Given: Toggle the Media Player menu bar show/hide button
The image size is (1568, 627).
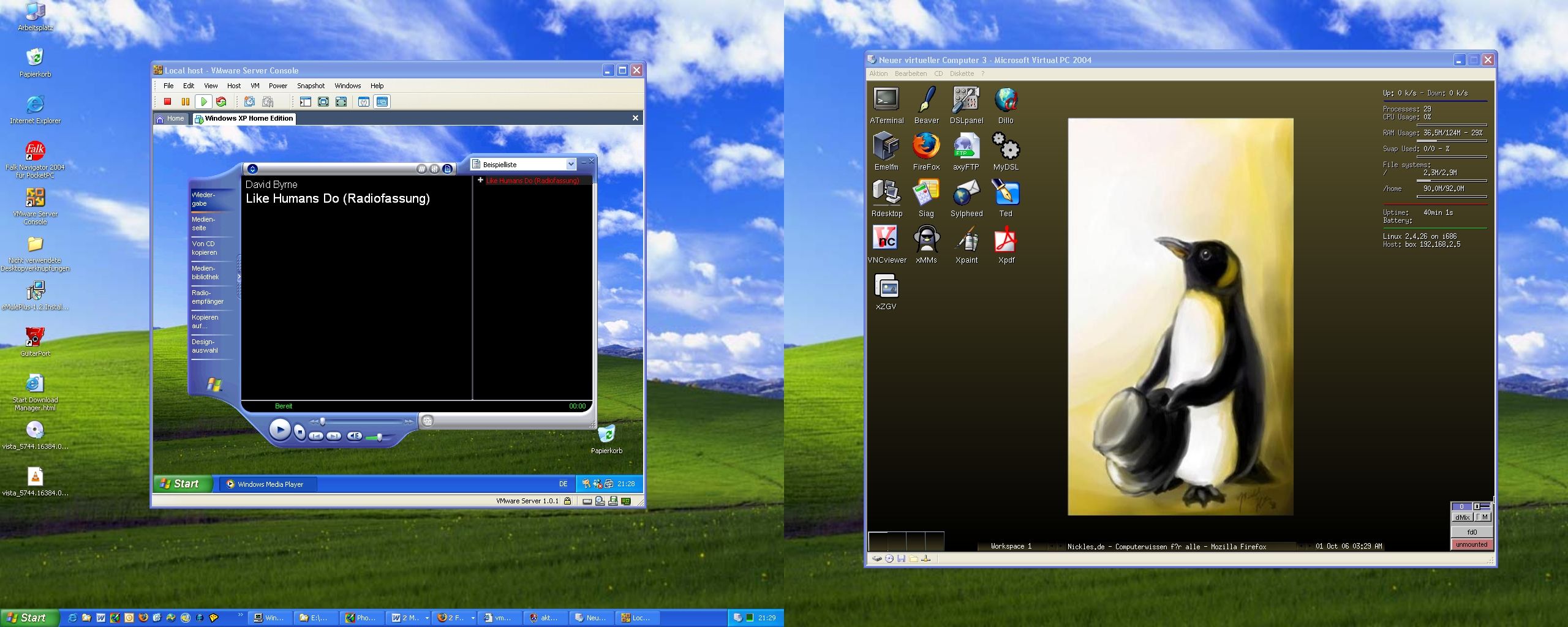Looking at the screenshot, I should 252,169.
